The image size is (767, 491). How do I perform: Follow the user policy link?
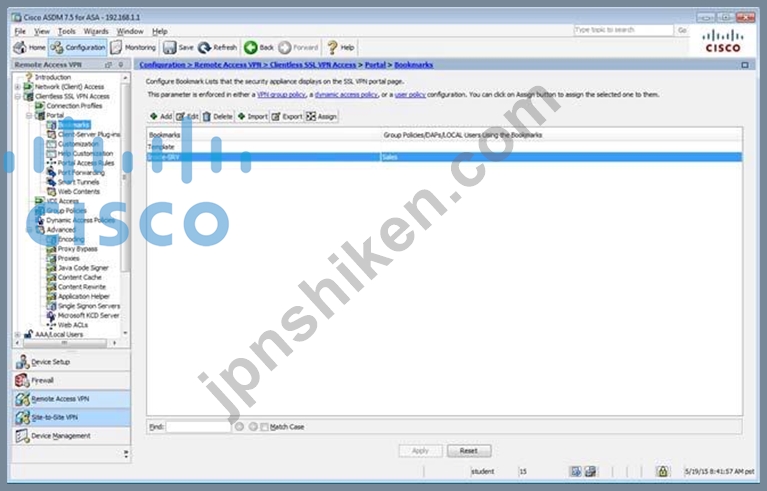(410, 94)
